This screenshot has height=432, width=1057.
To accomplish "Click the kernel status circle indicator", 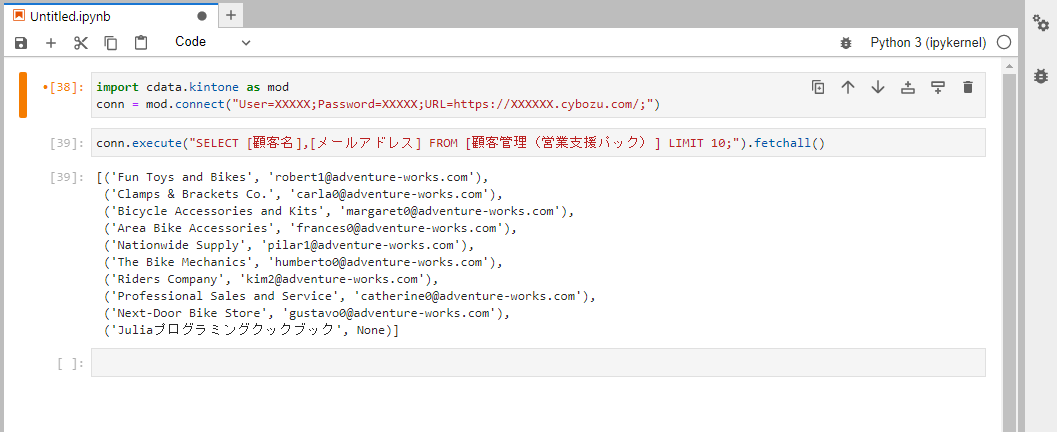I will [1004, 43].
